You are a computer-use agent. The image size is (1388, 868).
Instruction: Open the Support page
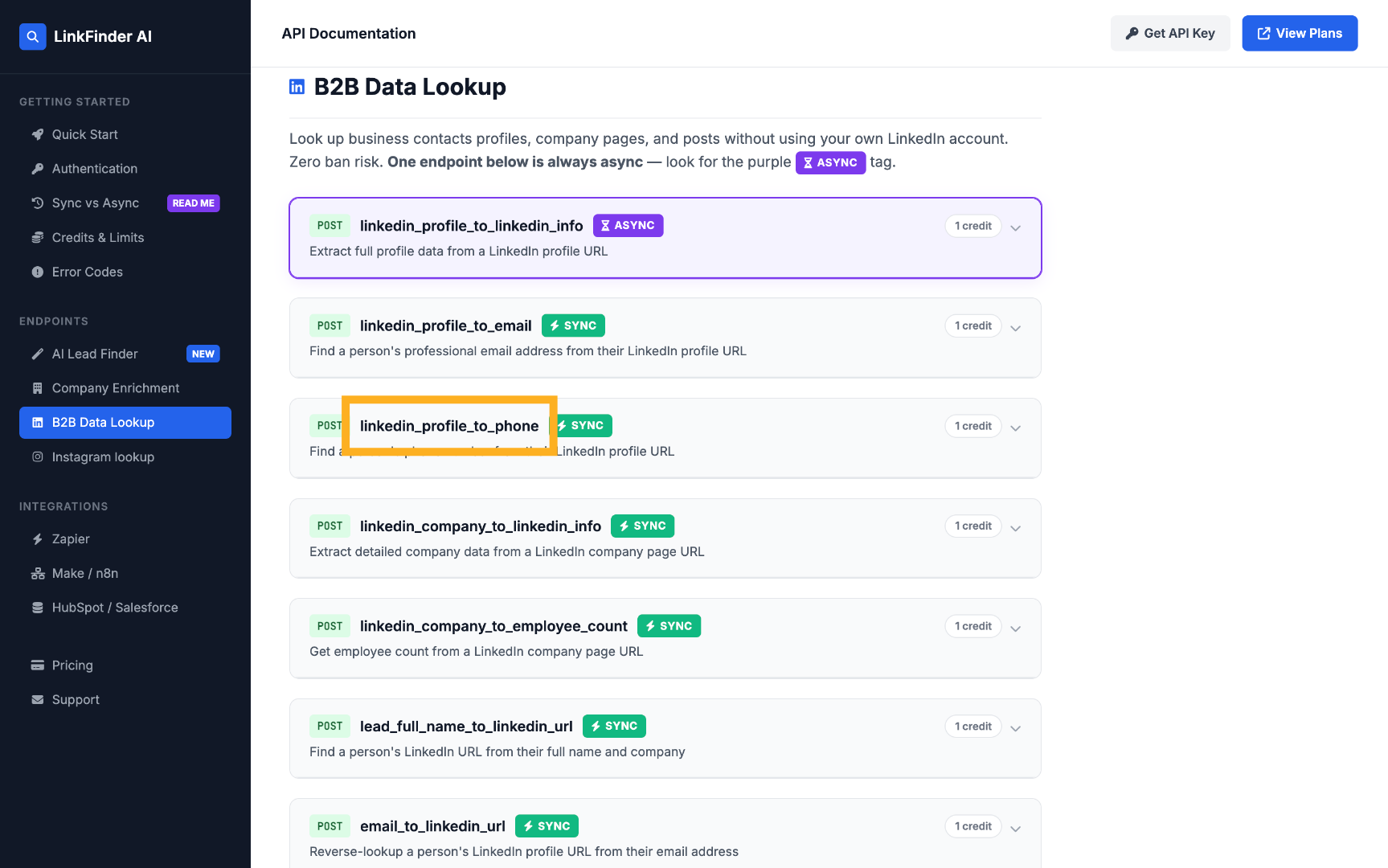pos(125,700)
